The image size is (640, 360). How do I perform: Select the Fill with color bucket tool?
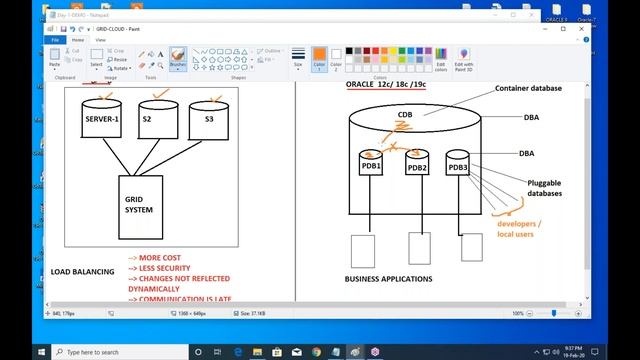tap(151, 54)
